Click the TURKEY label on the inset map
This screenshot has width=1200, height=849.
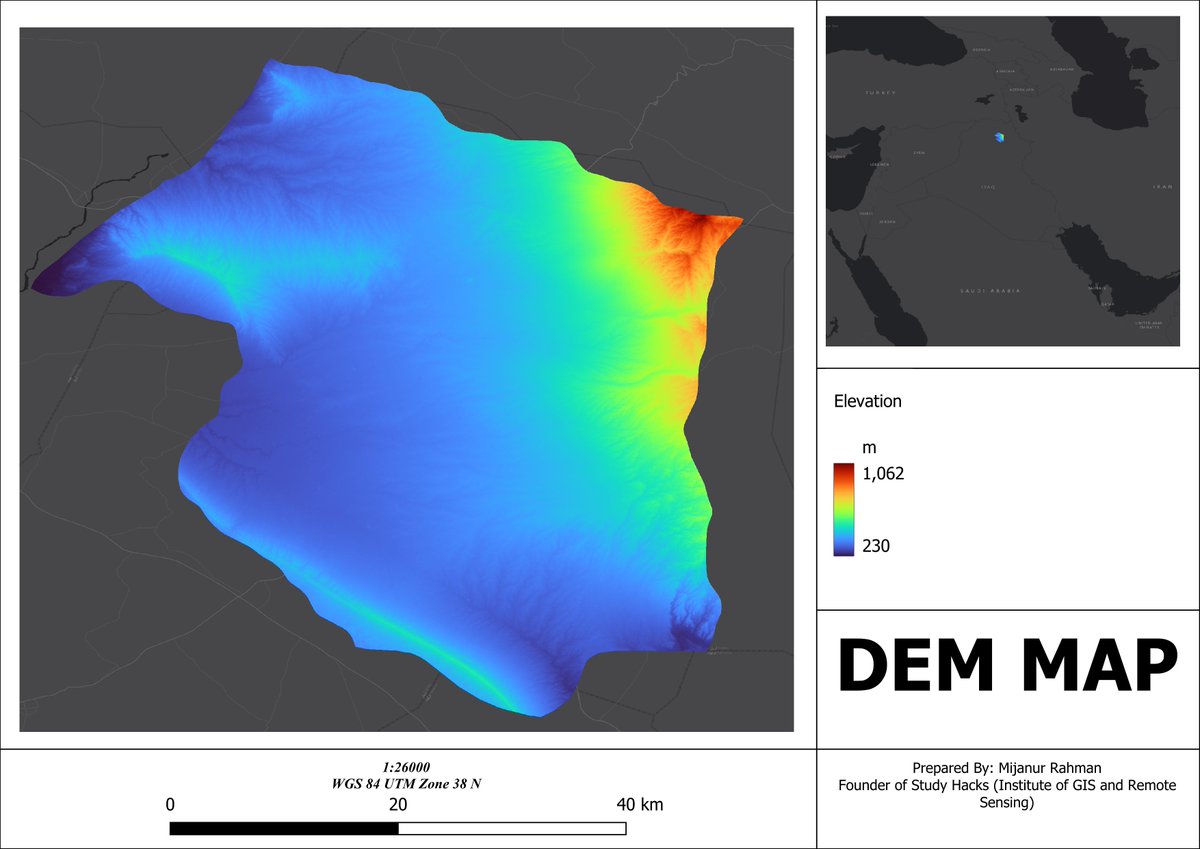pyautogui.click(x=878, y=92)
